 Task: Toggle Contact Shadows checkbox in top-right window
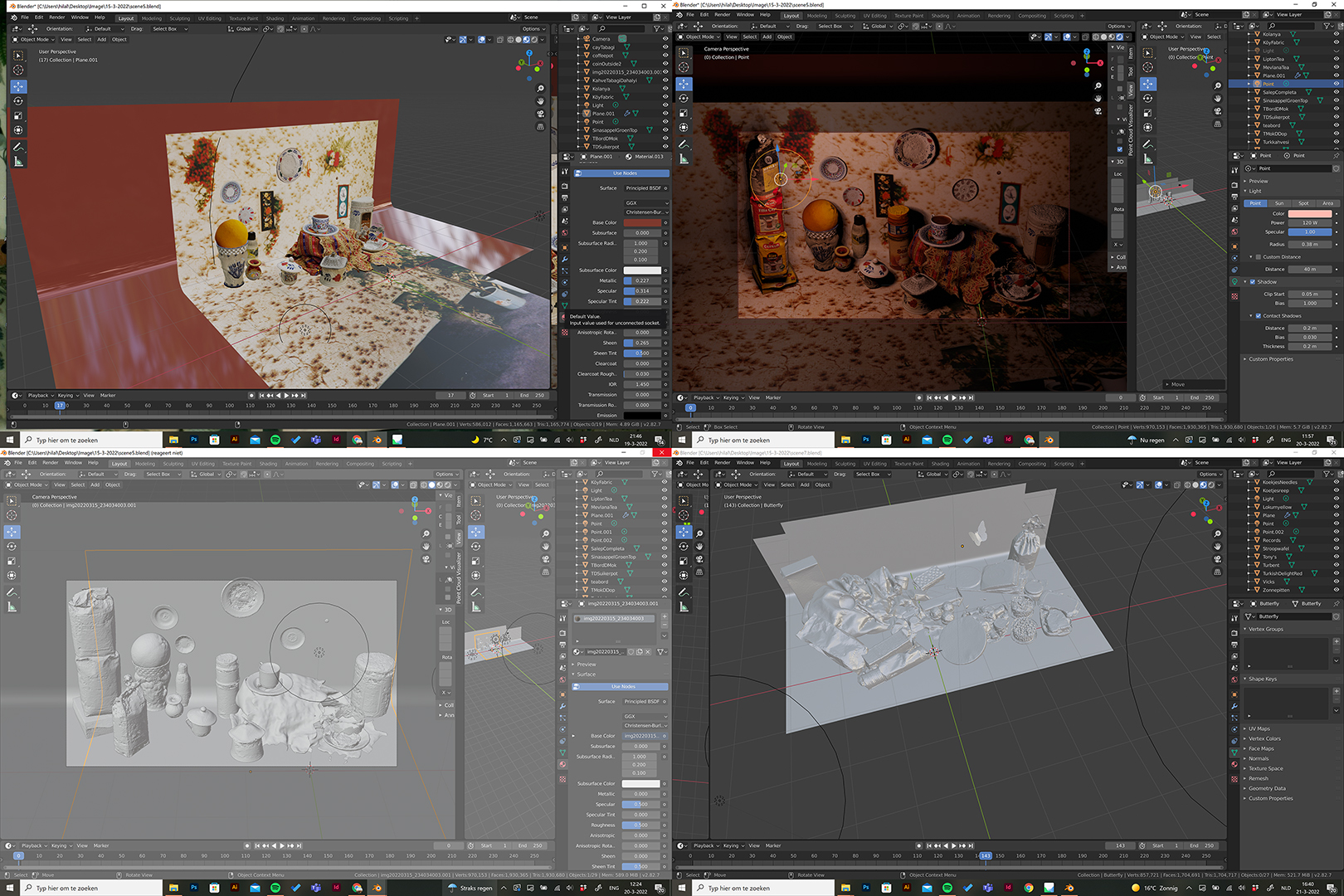pyautogui.click(x=1259, y=315)
